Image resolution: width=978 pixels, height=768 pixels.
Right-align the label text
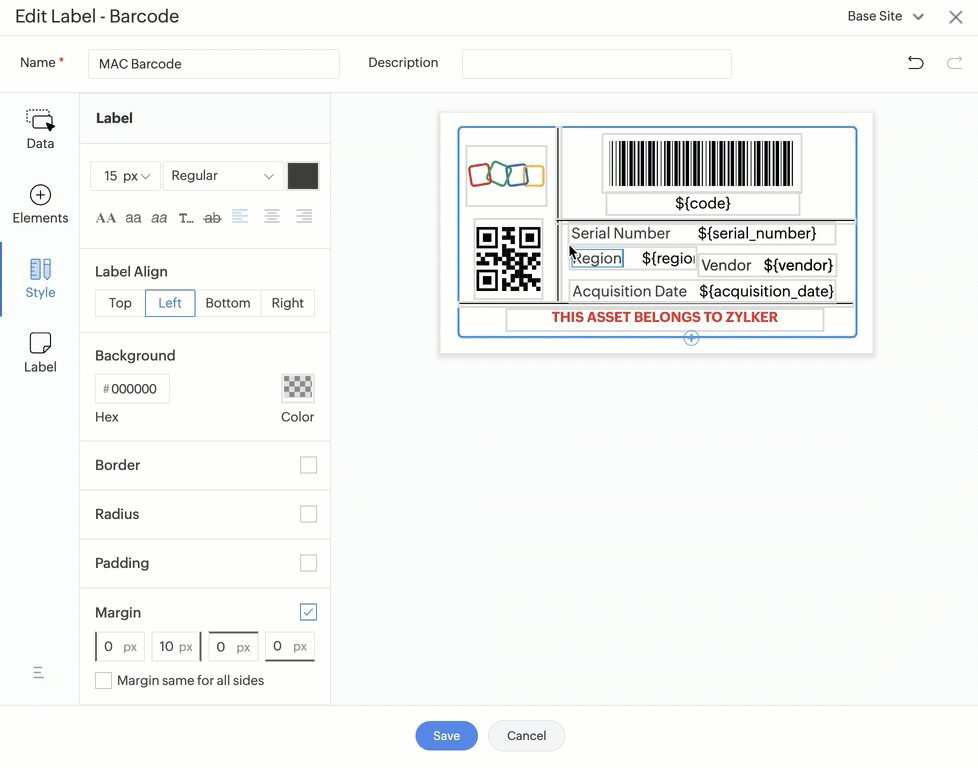304,217
